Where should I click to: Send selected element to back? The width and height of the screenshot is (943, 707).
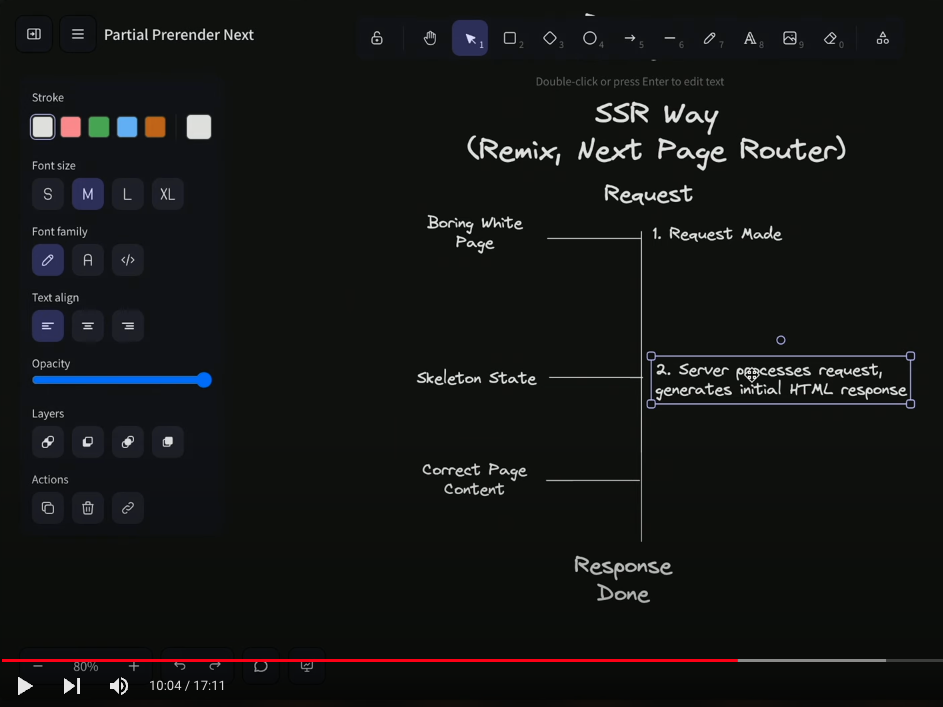[48, 442]
